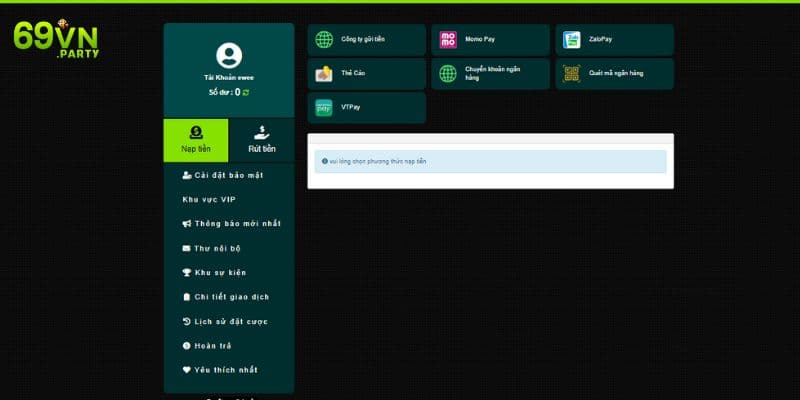Go to Khu vực VIP

point(208,199)
